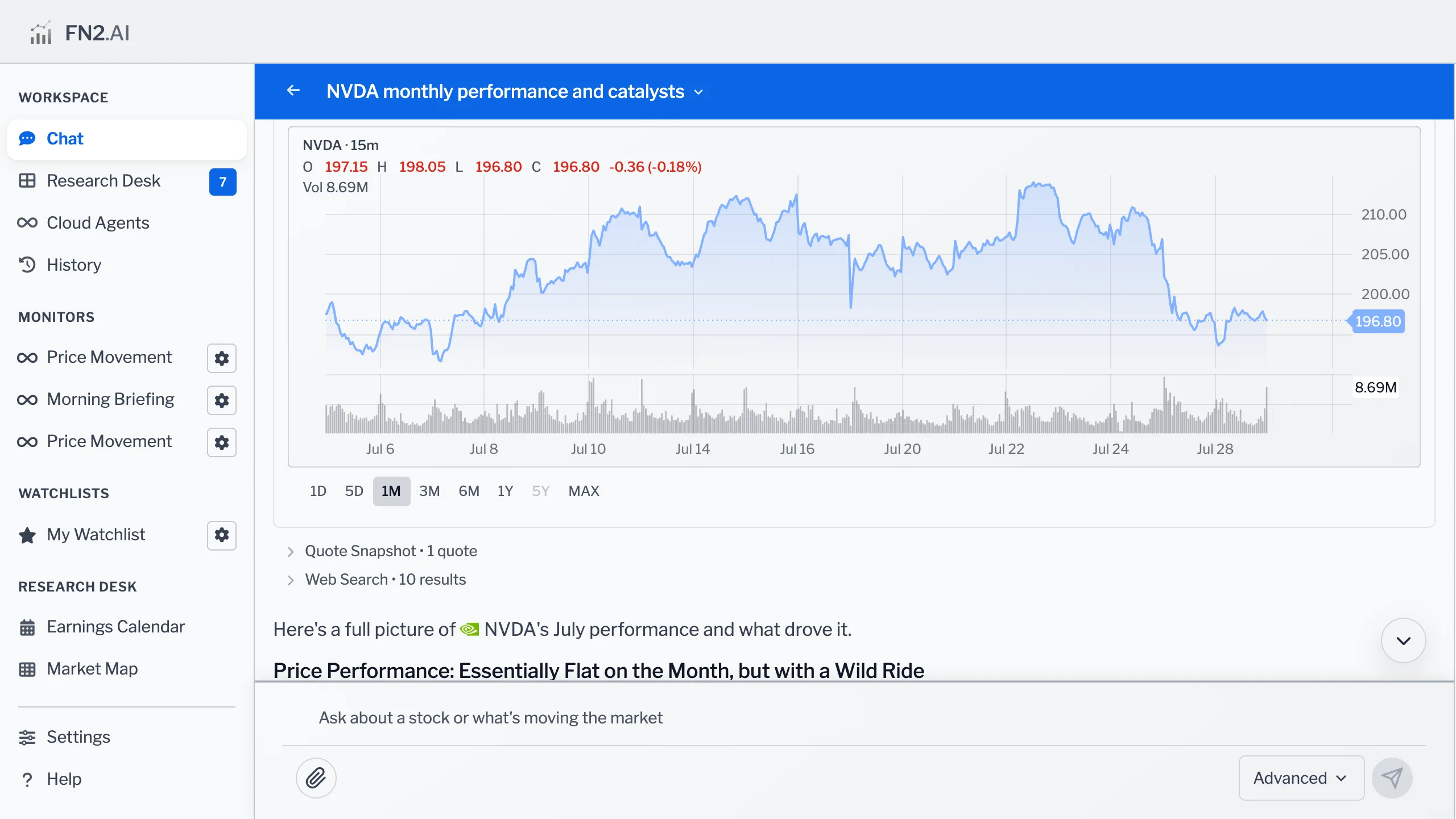Click infinity icon beside Morning Briefing

click(x=27, y=400)
